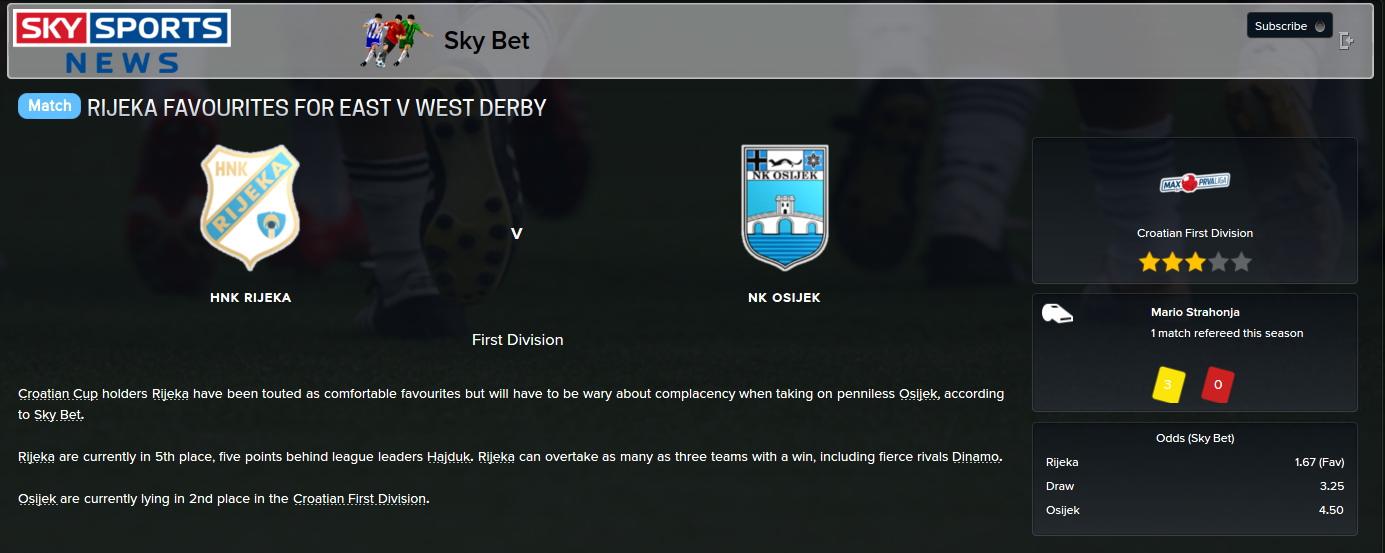Click the Sky Sports News logo

(x=121, y=42)
